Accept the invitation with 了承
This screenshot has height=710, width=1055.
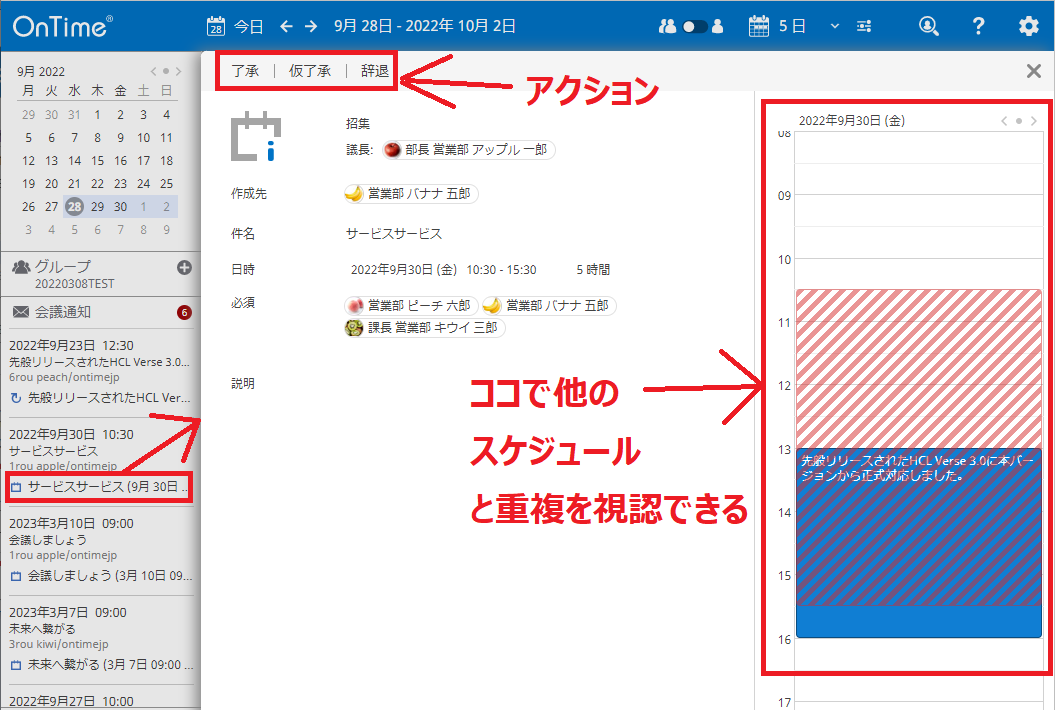click(x=245, y=71)
